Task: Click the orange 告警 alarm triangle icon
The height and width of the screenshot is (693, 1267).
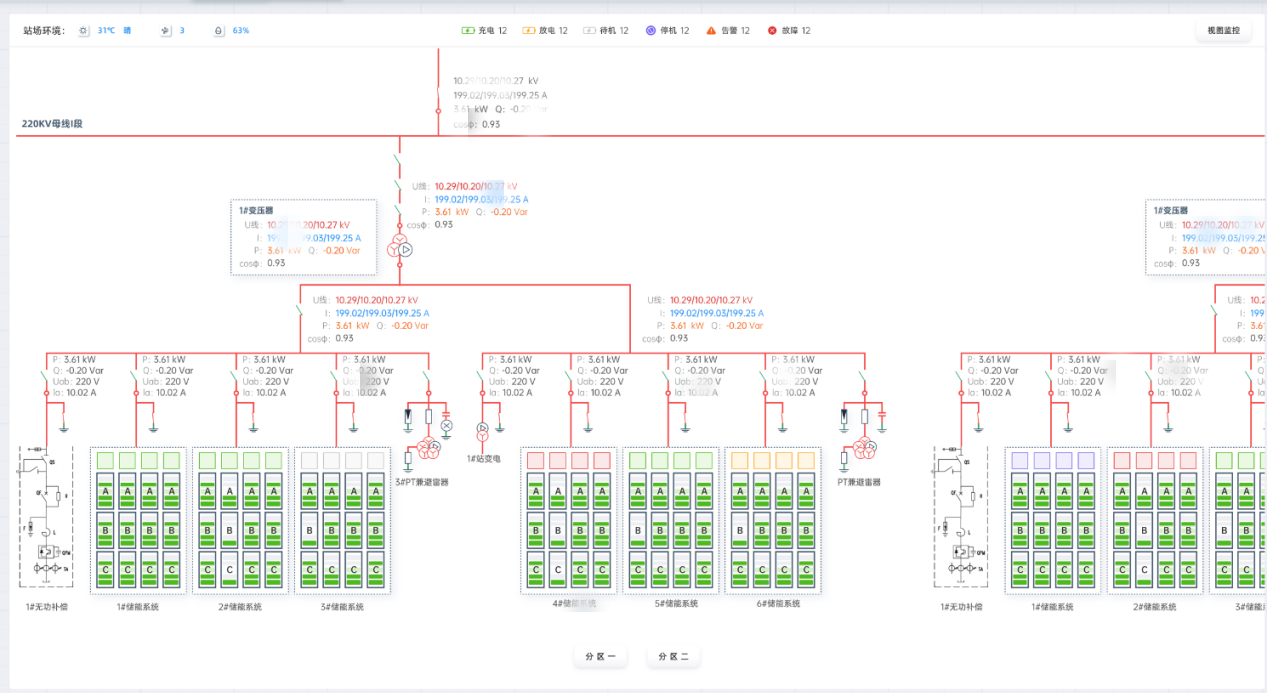Action: coord(711,31)
